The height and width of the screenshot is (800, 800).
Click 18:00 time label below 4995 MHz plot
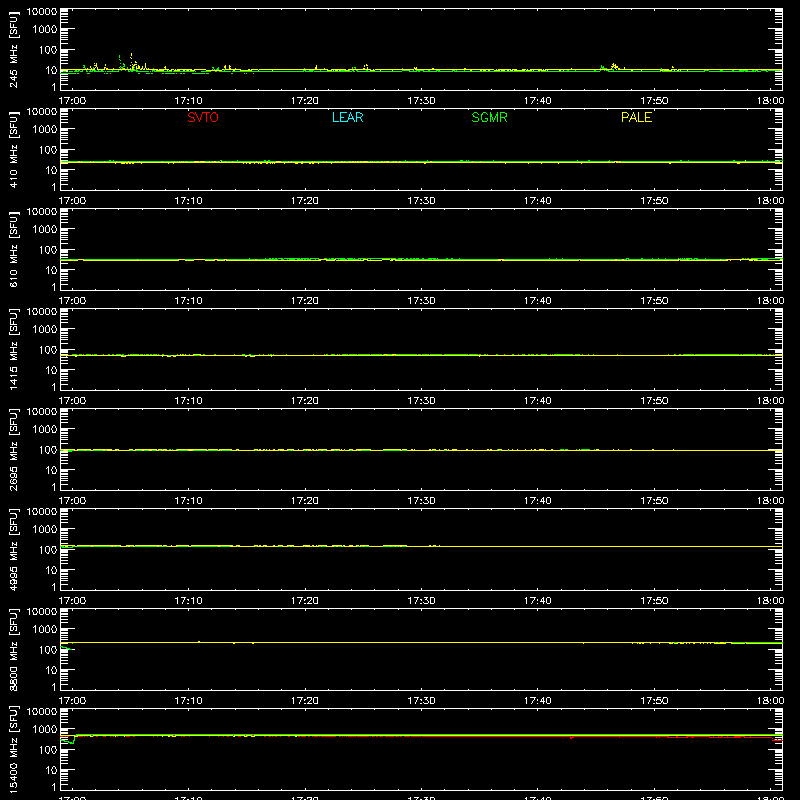pos(770,601)
